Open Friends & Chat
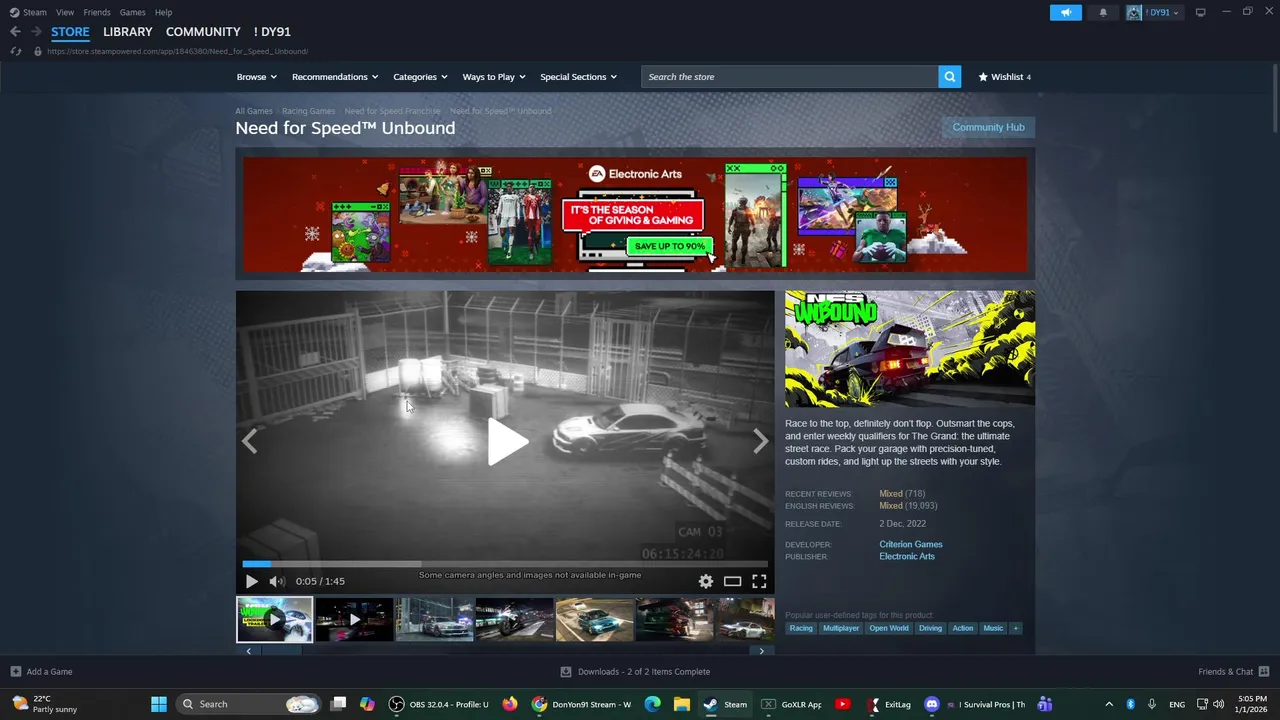 pyautogui.click(x=1234, y=672)
